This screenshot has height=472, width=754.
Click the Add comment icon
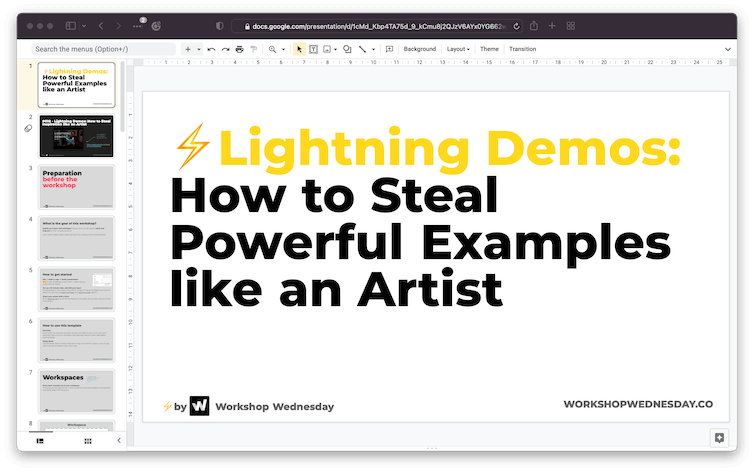(389, 49)
